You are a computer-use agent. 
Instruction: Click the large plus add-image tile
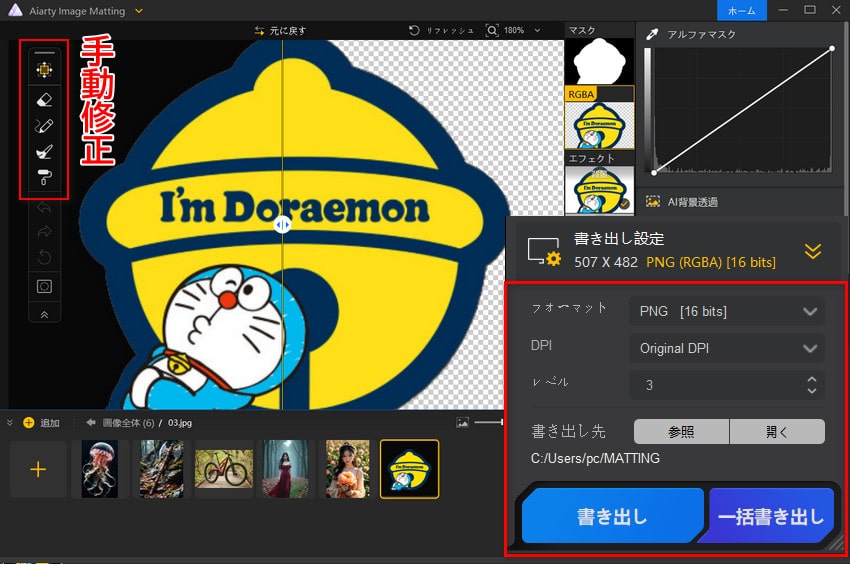click(38, 469)
